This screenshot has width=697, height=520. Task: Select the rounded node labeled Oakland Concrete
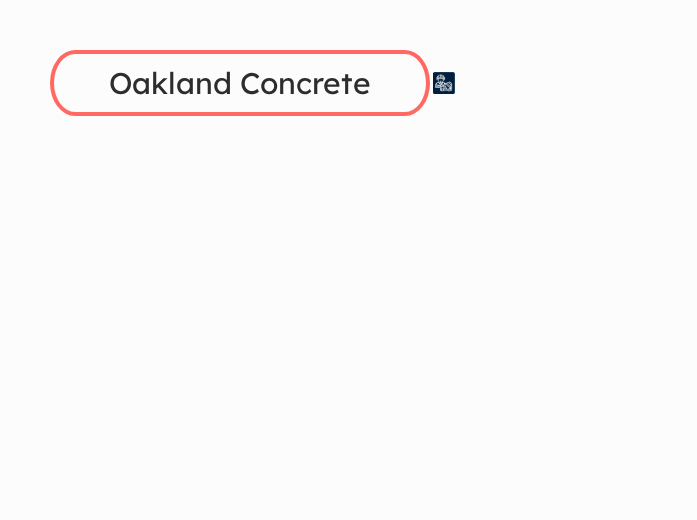(240, 83)
